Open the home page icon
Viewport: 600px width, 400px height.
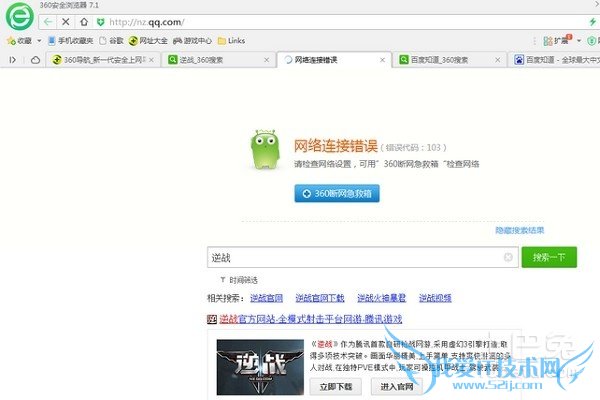pos(84,22)
